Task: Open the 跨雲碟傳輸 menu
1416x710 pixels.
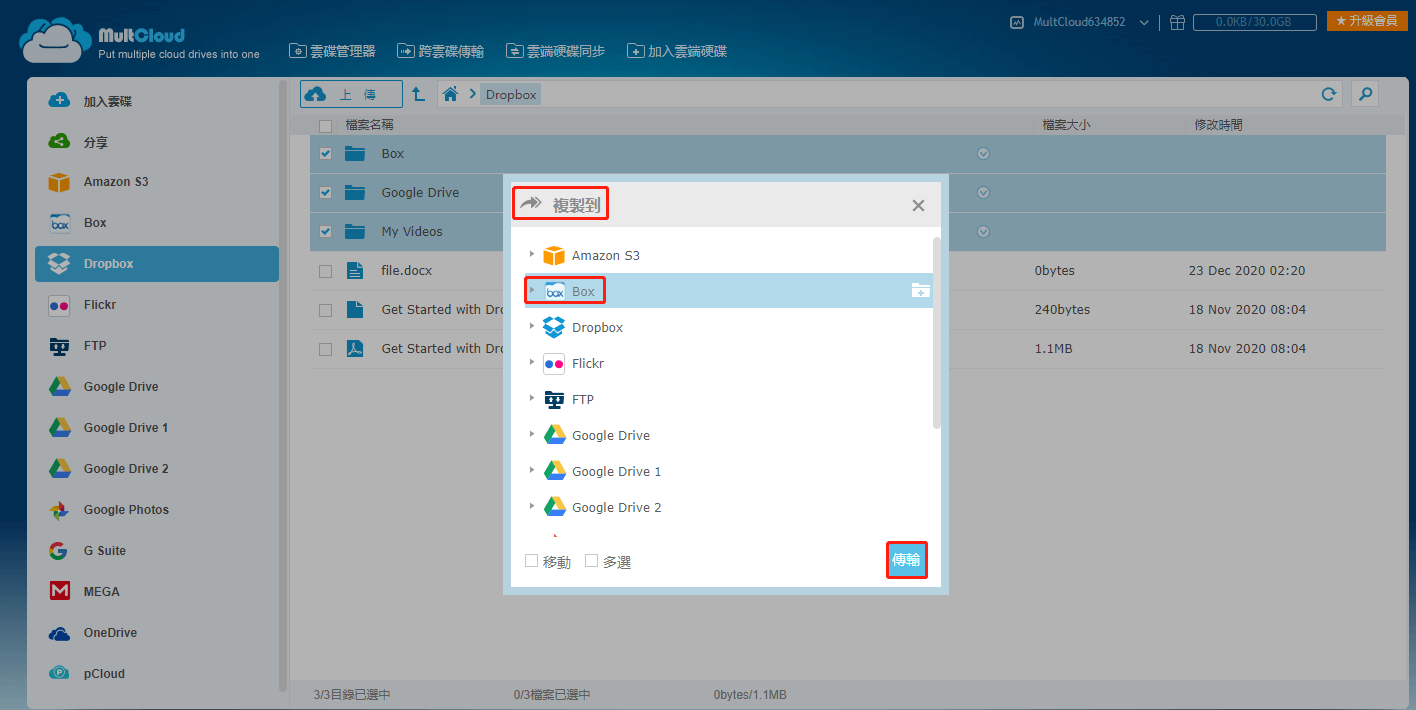Action: (x=440, y=51)
